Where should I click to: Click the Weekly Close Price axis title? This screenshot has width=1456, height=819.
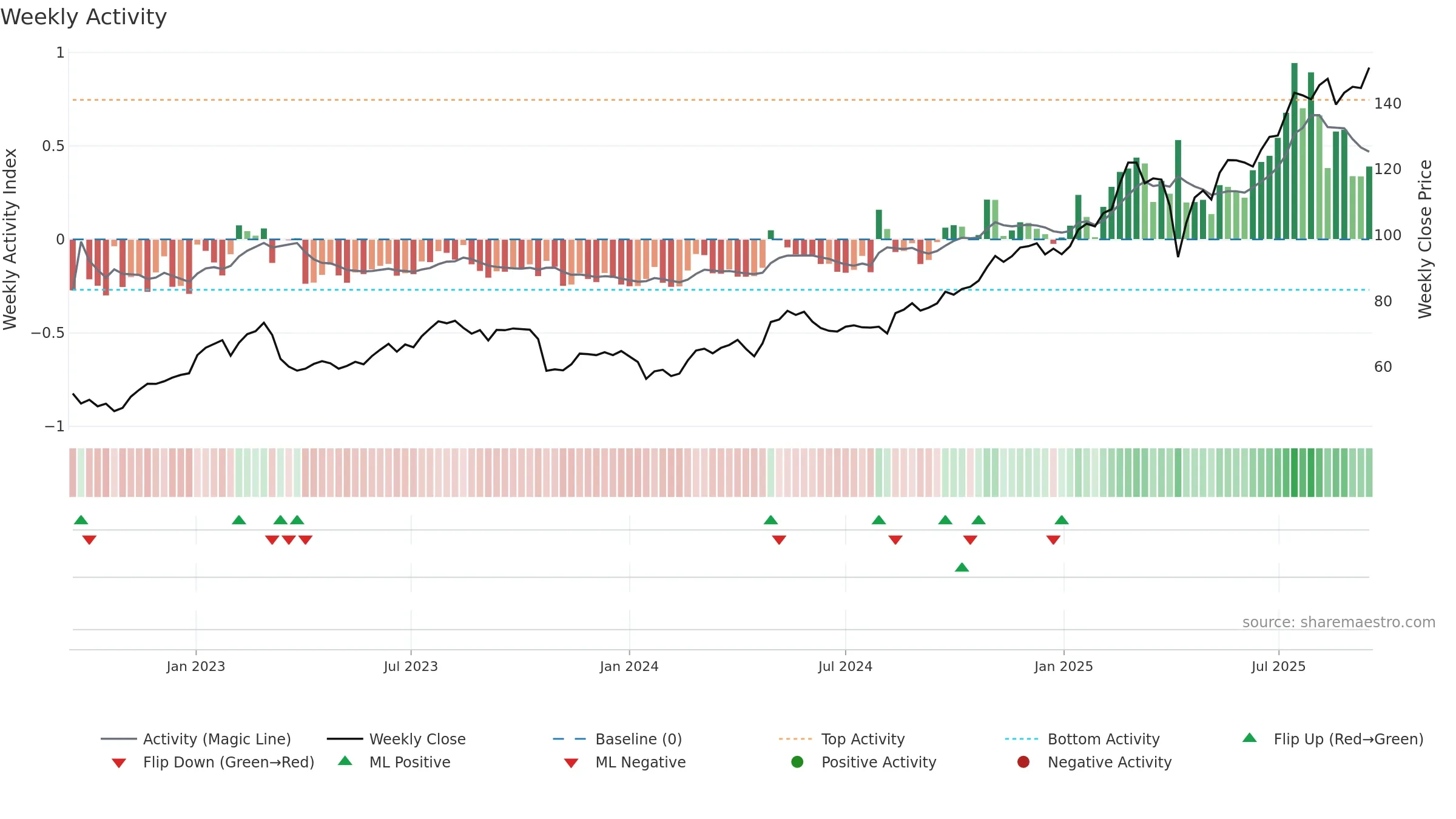1425,239
